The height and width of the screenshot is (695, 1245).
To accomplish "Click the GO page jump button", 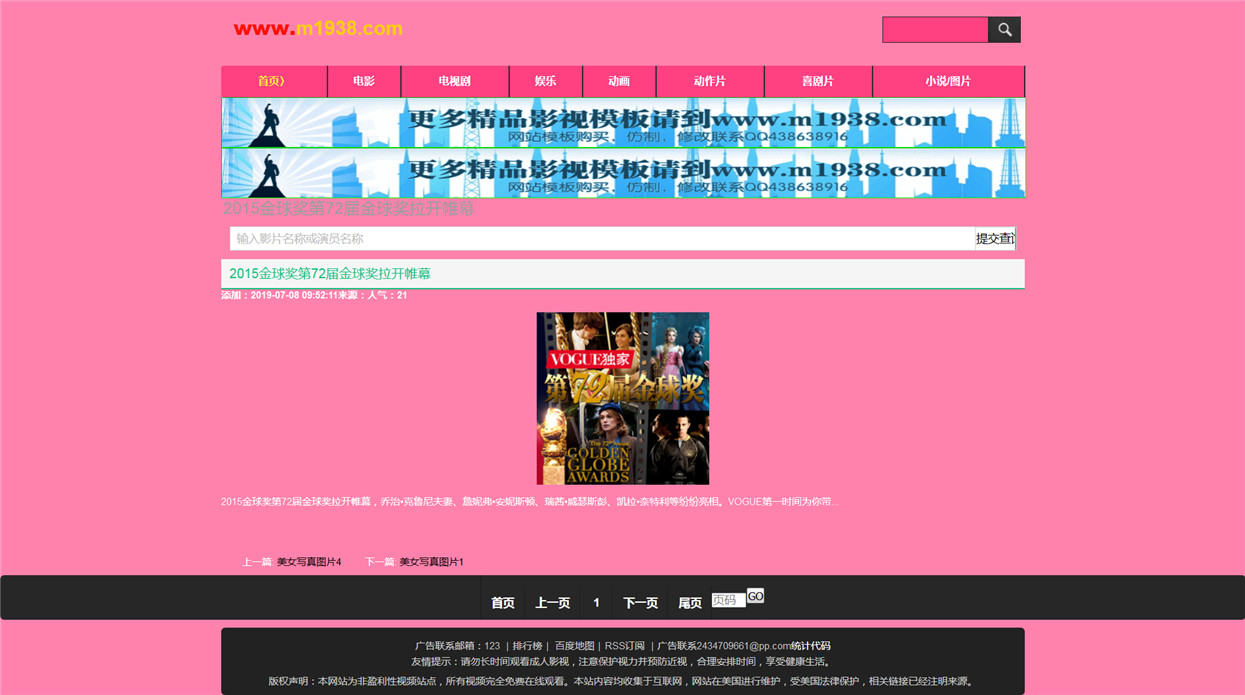I will [x=755, y=596].
